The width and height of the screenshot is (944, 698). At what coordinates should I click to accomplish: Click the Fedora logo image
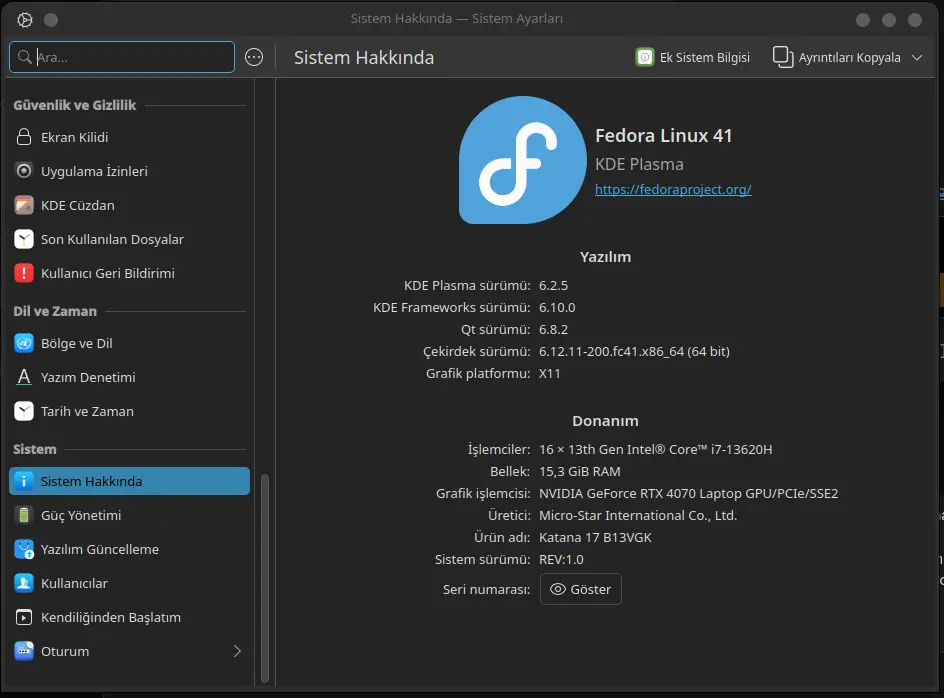(523, 160)
